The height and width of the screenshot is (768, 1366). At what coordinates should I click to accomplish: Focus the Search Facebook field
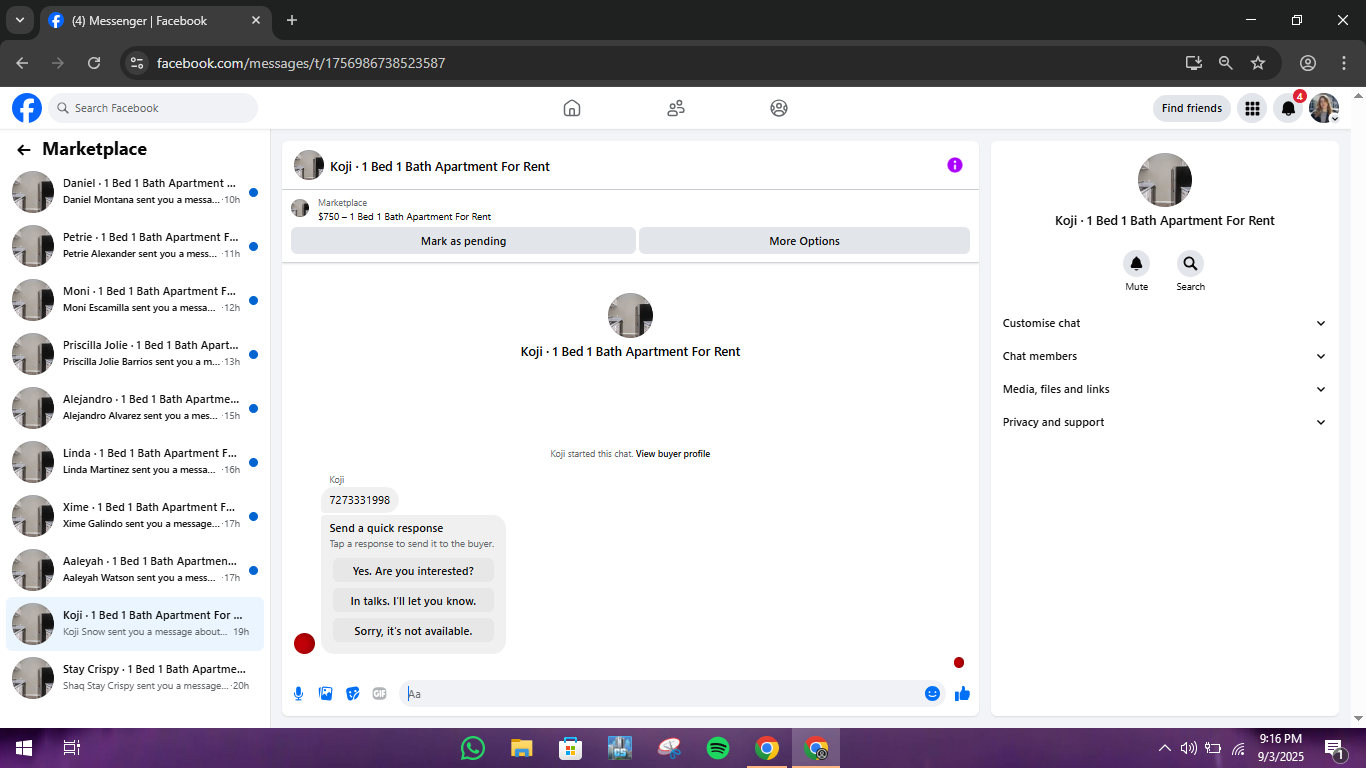tap(153, 108)
